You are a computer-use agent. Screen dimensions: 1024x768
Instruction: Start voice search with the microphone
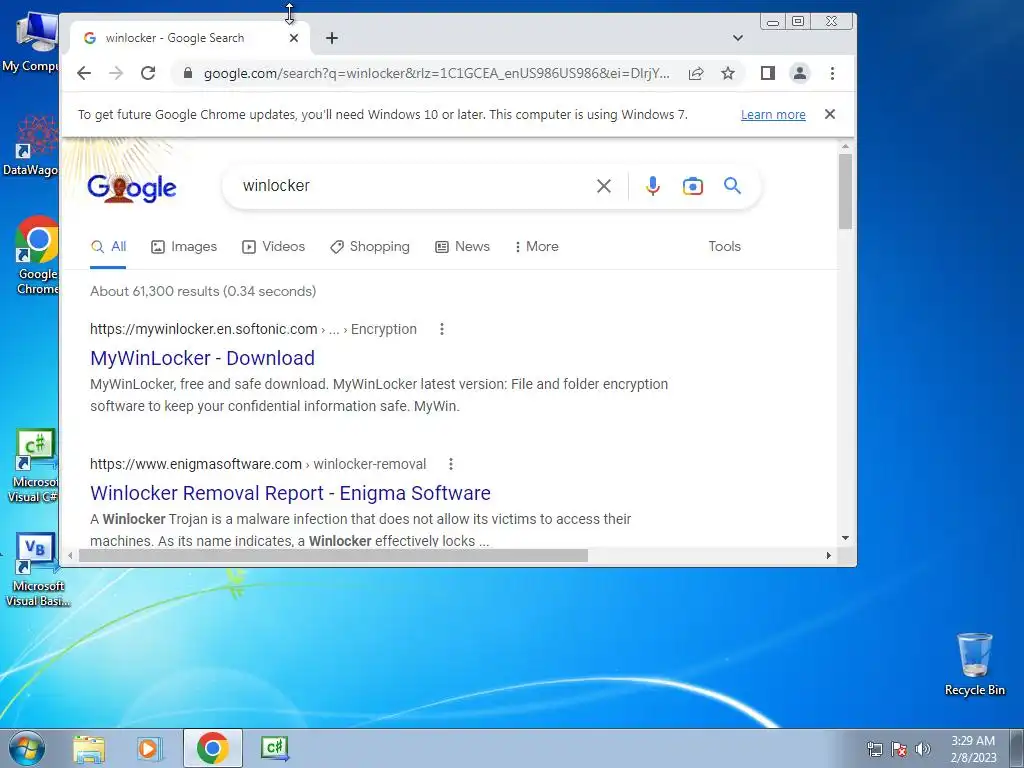[652, 186]
